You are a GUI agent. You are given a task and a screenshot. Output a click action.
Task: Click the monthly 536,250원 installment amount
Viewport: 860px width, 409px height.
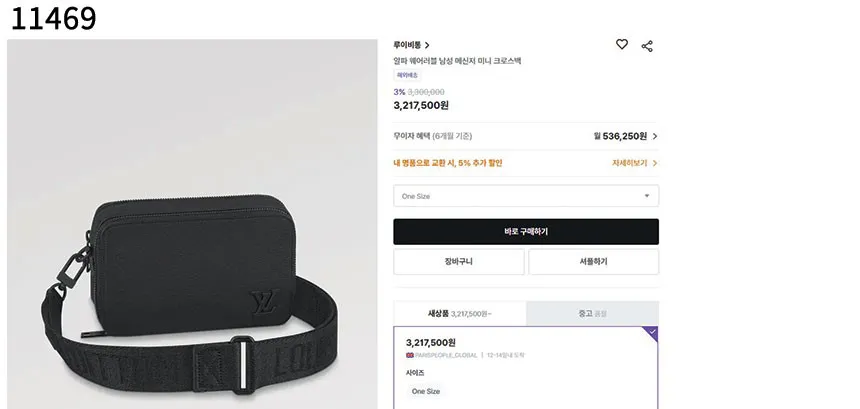(x=620, y=136)
